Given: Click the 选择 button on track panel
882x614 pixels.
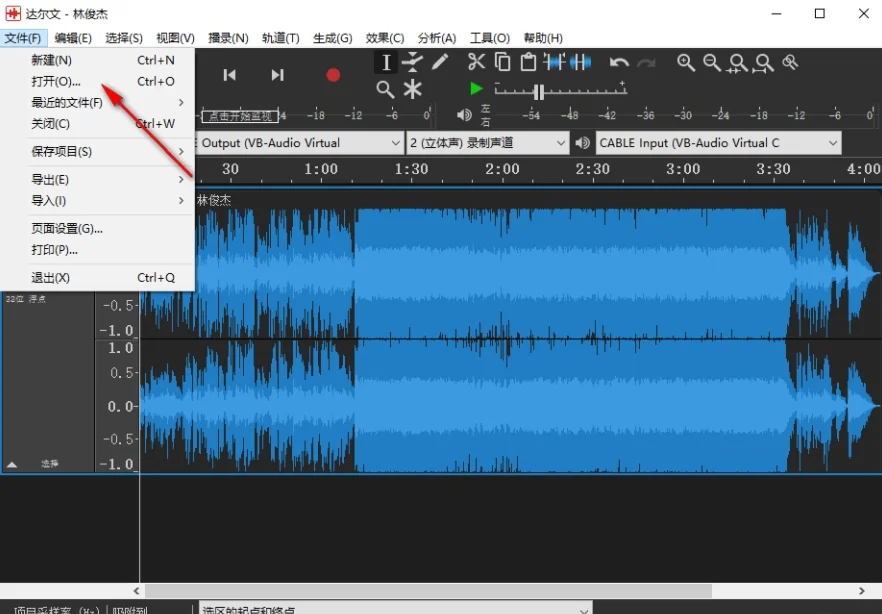Looking at the screenshot, I should point(50,464).
